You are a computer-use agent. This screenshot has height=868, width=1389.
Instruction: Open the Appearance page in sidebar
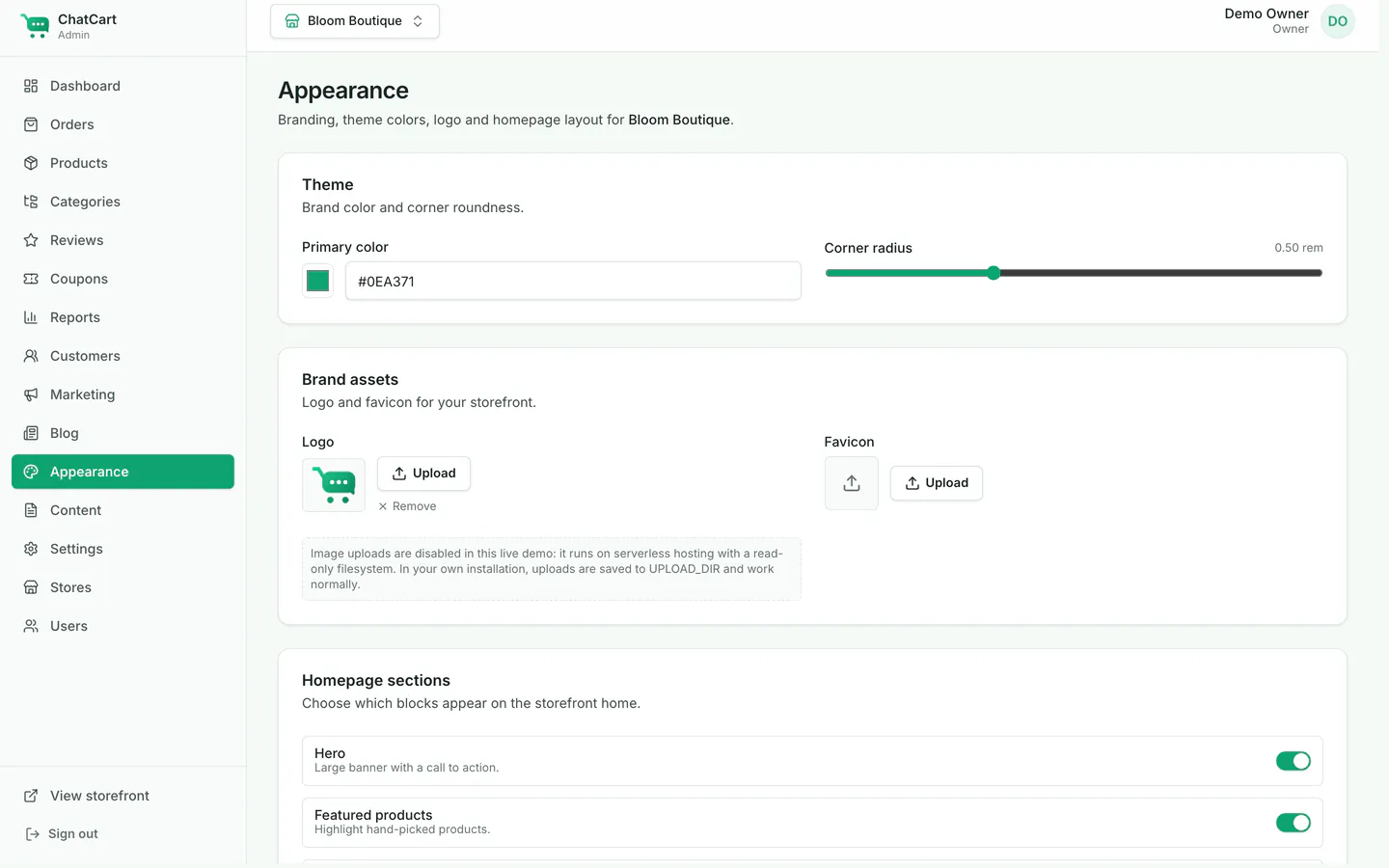(x=123, y=472)
